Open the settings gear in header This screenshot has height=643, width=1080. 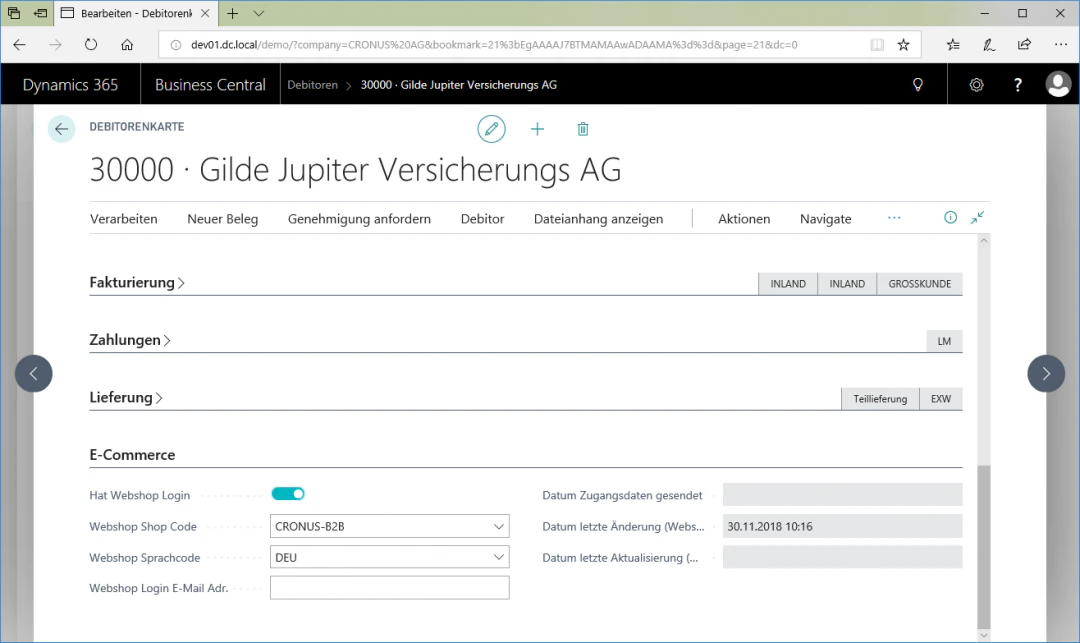(x=976, y=85)
